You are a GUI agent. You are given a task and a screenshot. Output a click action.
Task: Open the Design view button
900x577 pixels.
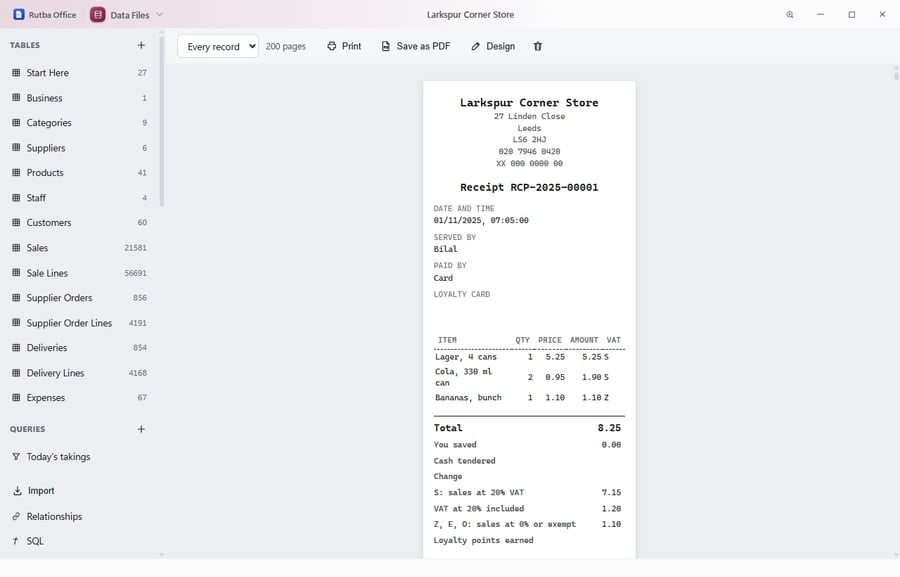point(493,46)
